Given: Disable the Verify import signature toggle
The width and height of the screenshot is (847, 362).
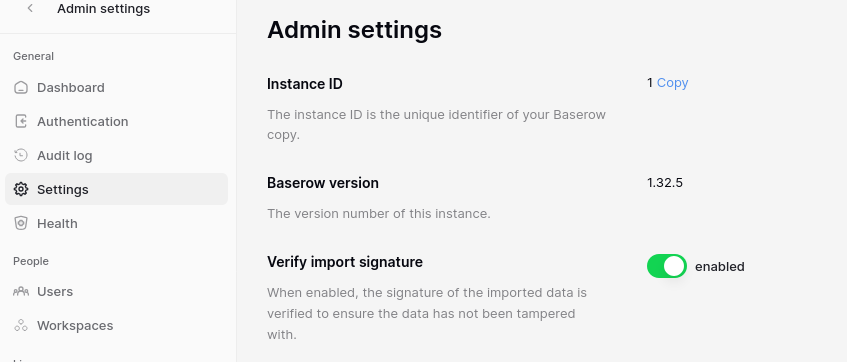Looking at the screenshot, I should pos(667,266).
